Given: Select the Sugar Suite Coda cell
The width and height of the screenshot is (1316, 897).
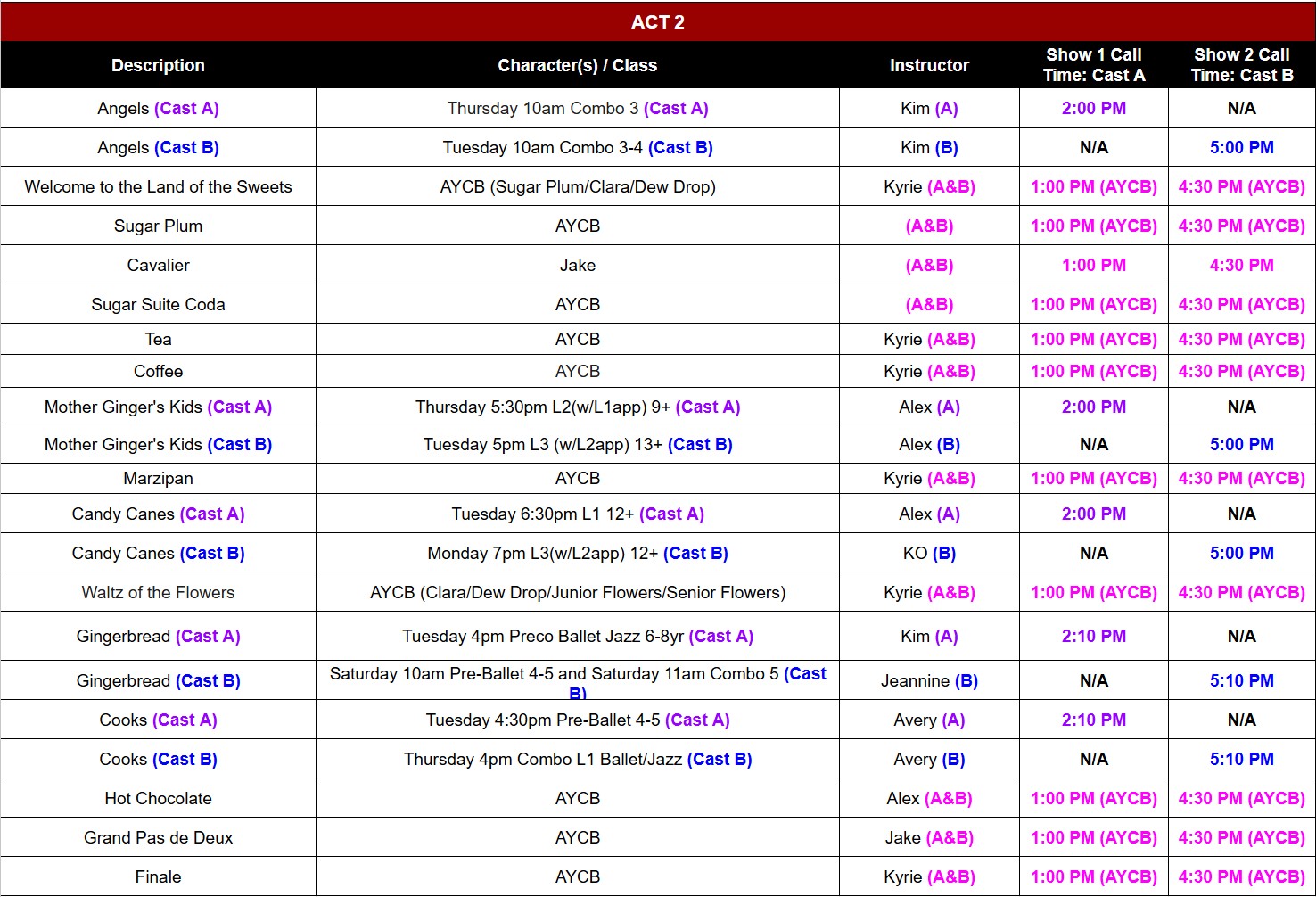Looking at the screenshot, I should click(158, 304).
